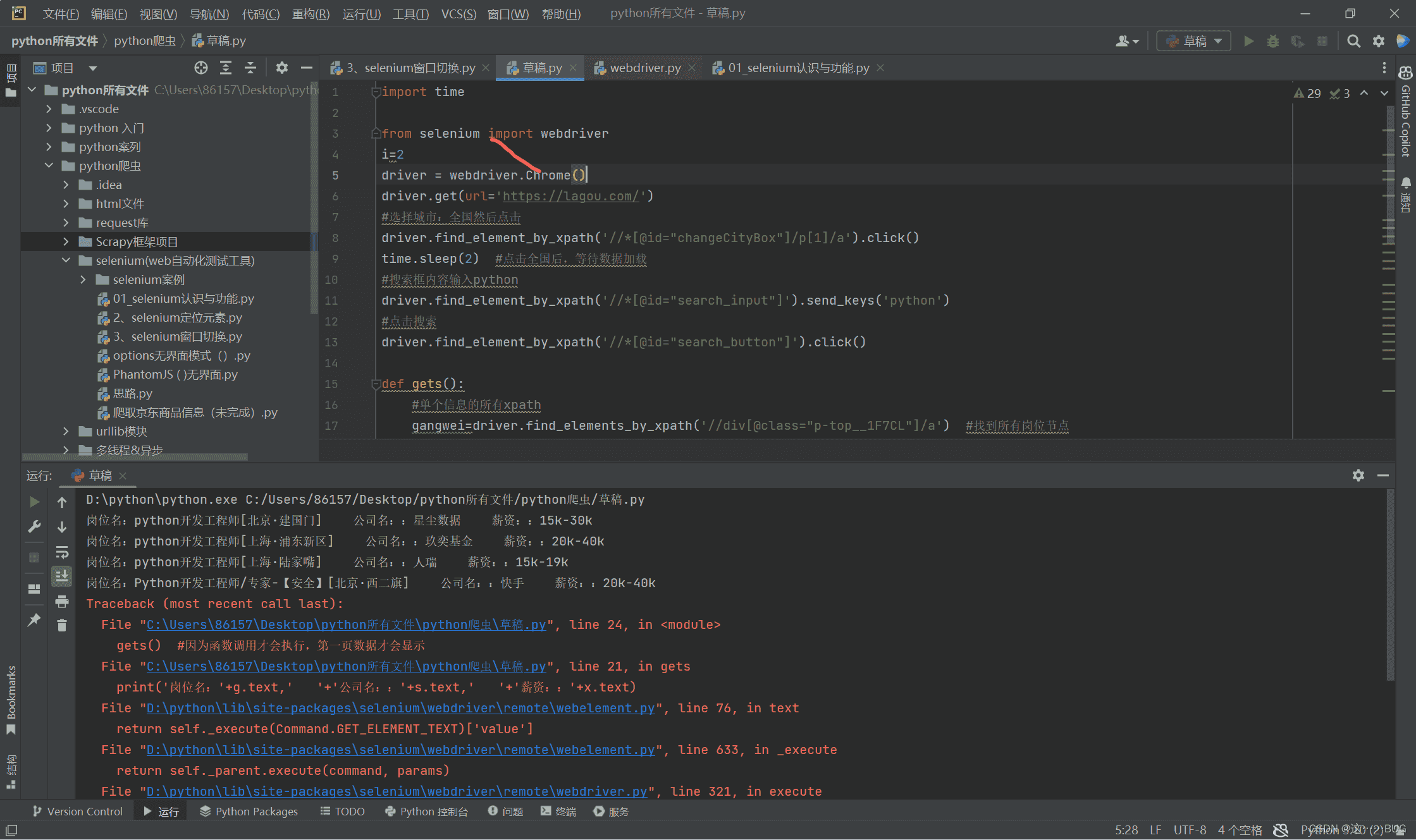This screenshot has width=1416, height=840.
Task: Open the 运行(U) menu
Action: click(360, 14)
